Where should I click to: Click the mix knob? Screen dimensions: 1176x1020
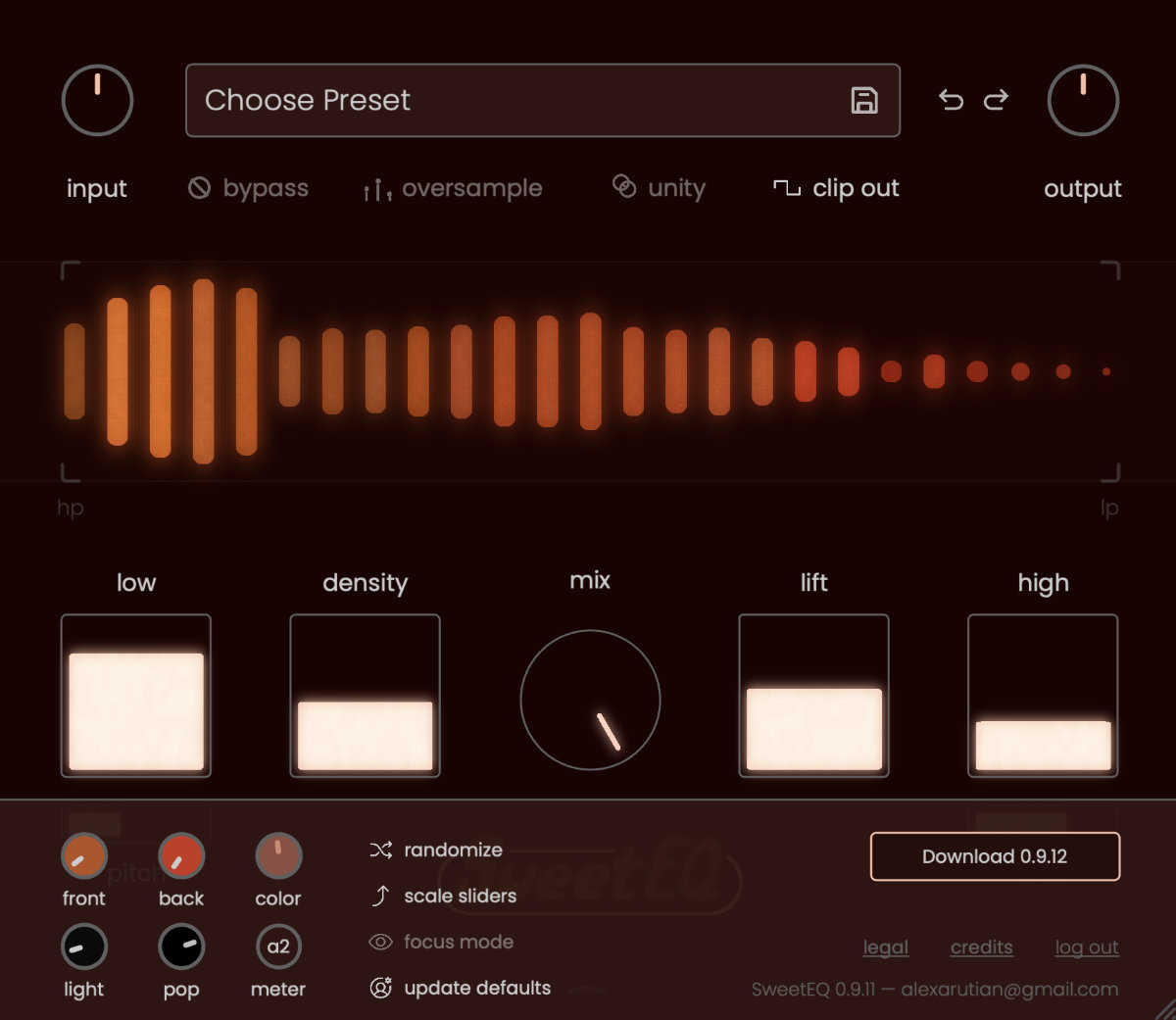[590, 700]
